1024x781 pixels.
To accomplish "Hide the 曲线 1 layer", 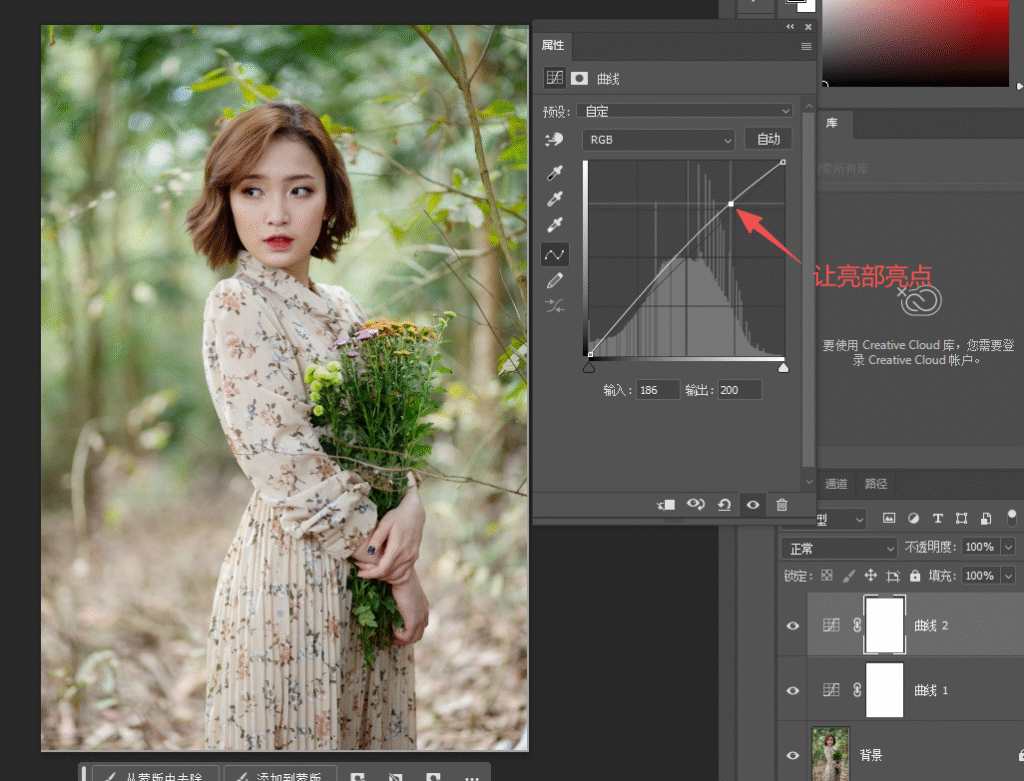I will (x=793, y=690).
